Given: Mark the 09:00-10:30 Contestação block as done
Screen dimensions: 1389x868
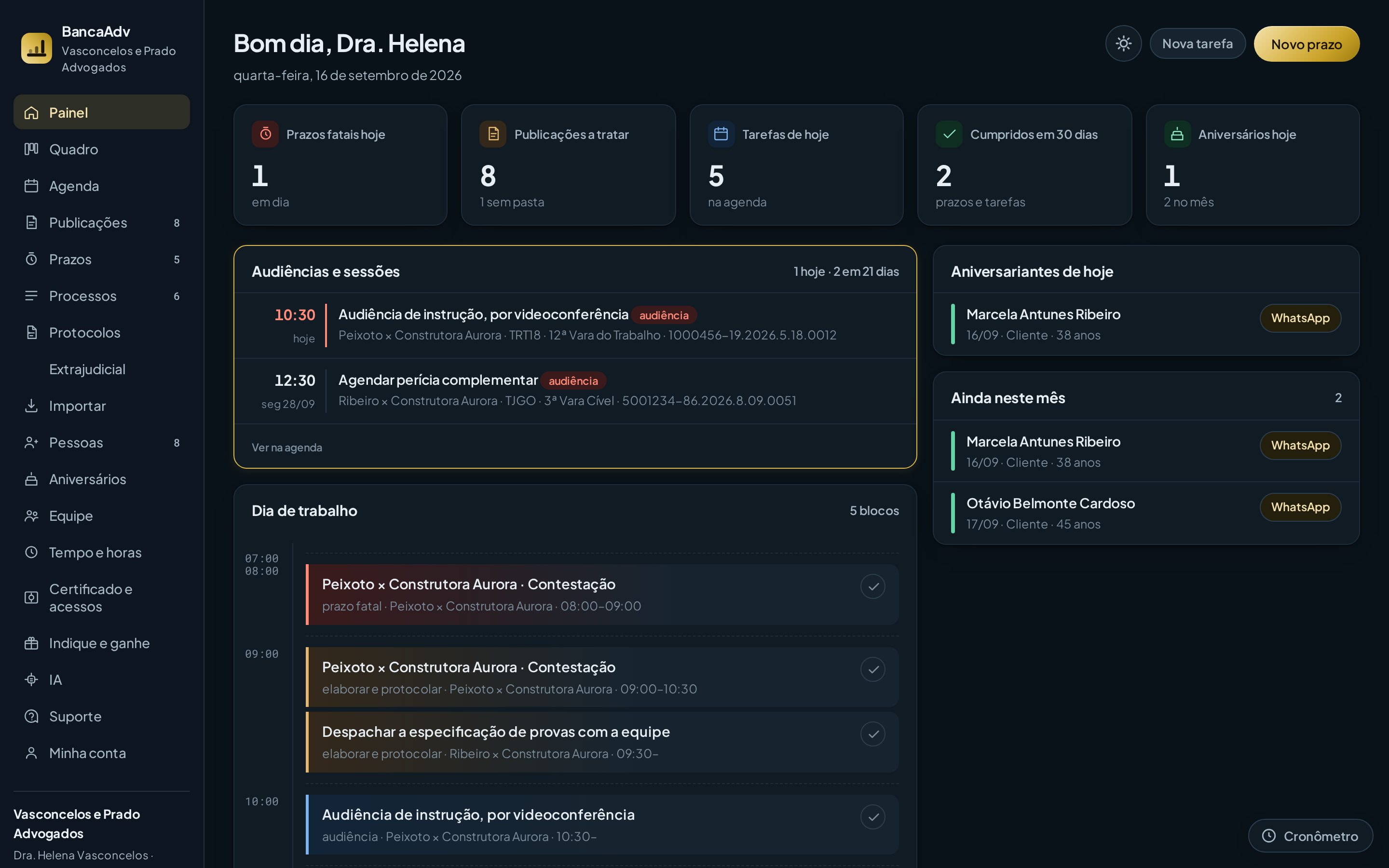Looking at the screenshot, I should [872, 669].
